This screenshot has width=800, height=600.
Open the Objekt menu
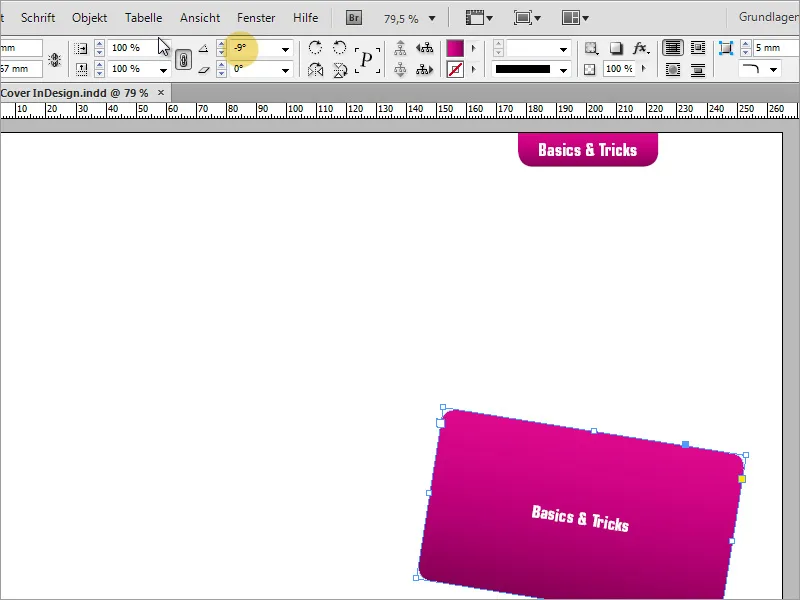89,18
